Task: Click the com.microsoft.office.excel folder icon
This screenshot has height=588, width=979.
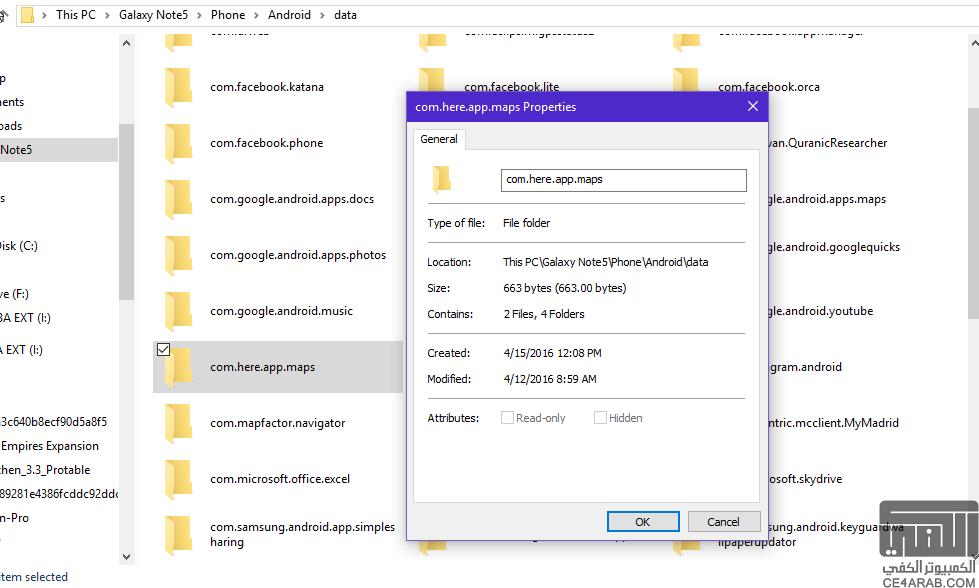Action: tap(178, 479)
